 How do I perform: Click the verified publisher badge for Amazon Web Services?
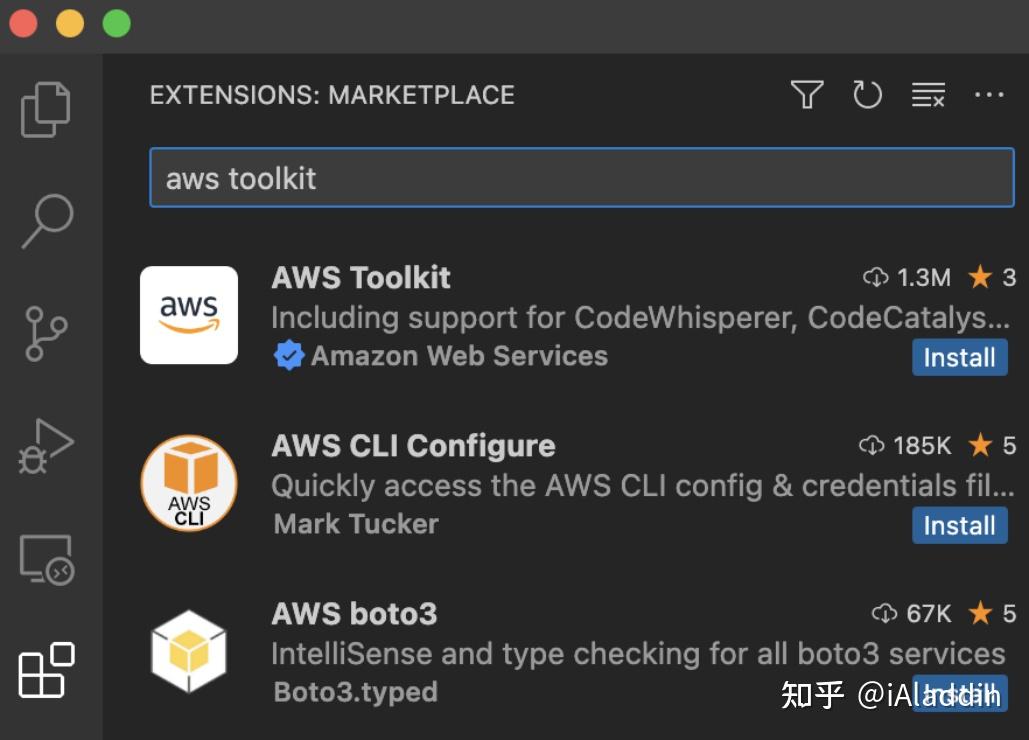[x=289, y=355]
